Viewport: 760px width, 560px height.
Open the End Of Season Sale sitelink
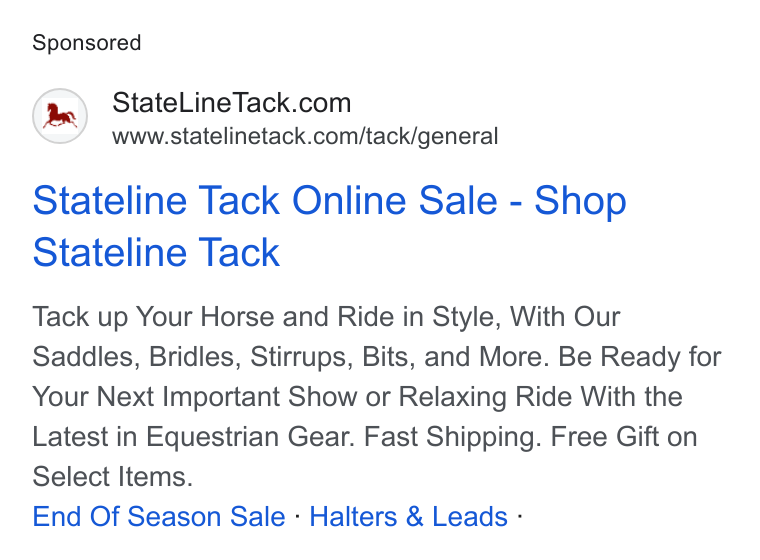(x=159, y=516)
